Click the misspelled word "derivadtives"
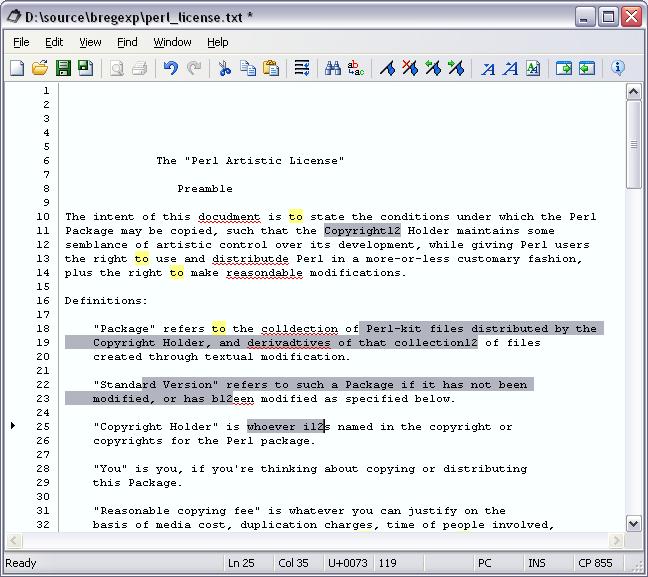 [289, 343]
